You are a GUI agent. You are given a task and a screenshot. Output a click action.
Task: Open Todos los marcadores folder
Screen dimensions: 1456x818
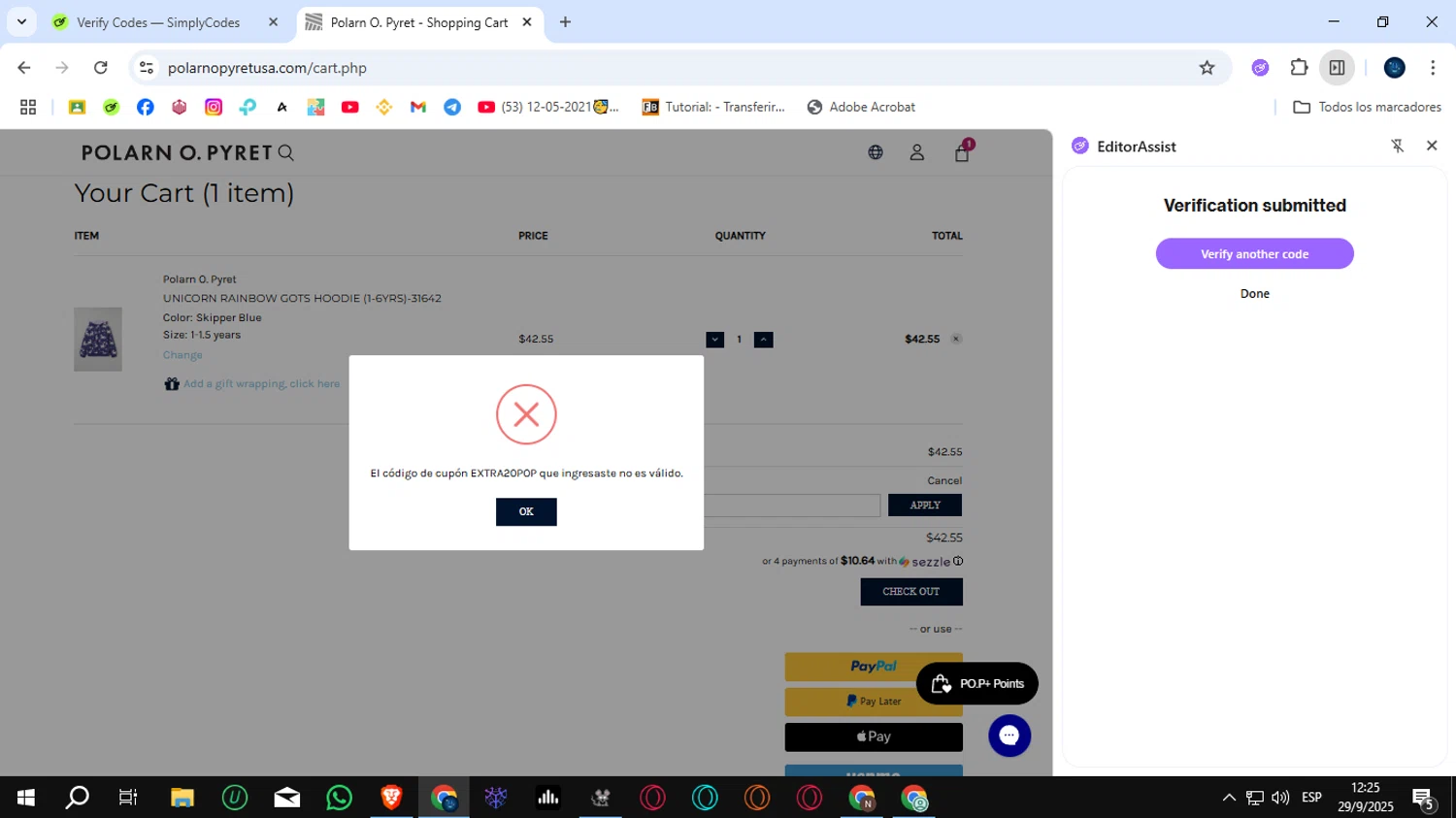point(1368,107)
